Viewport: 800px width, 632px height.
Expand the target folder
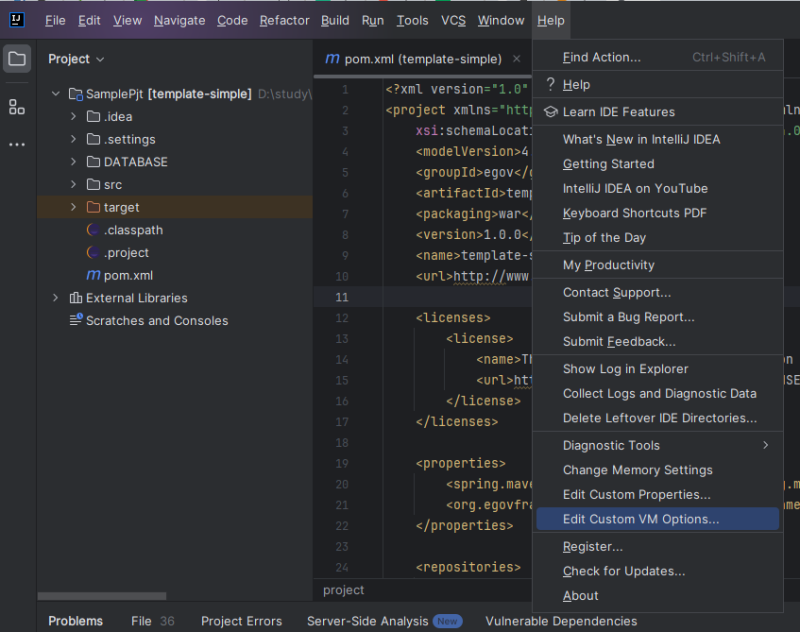[73, 207]
